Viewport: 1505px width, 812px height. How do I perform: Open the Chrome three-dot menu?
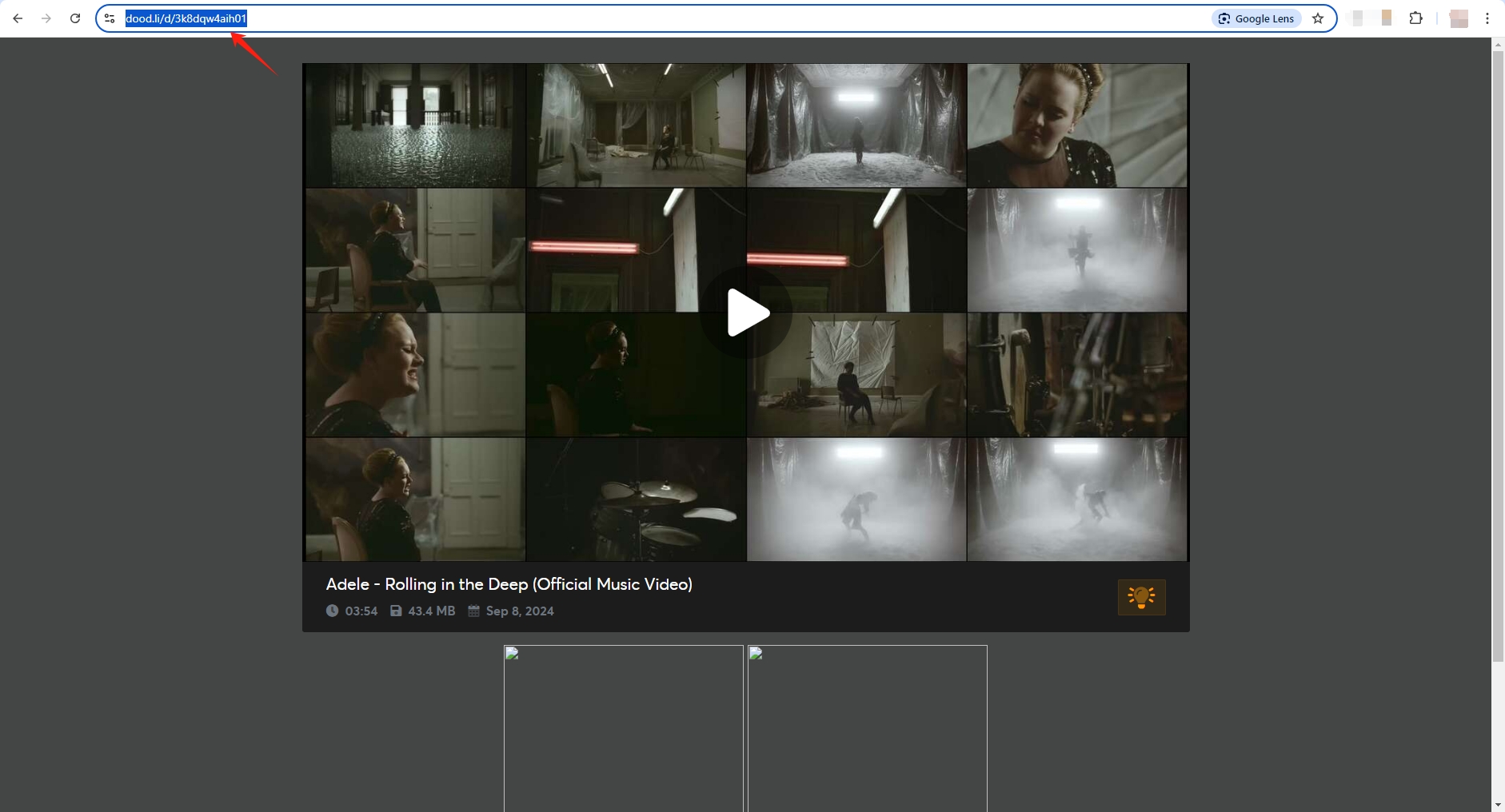pyautogui.click(x=1487, y=18)
